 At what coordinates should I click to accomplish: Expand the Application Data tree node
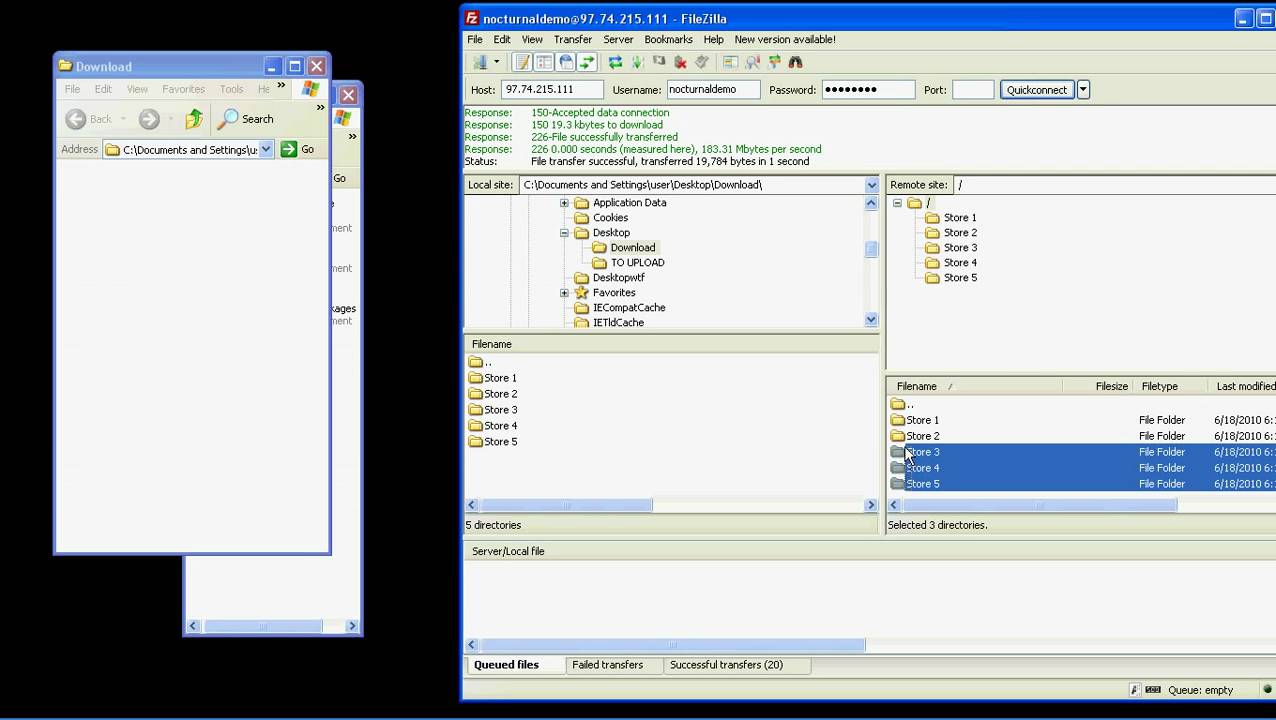pyautogui.click(x=564, y=203)
